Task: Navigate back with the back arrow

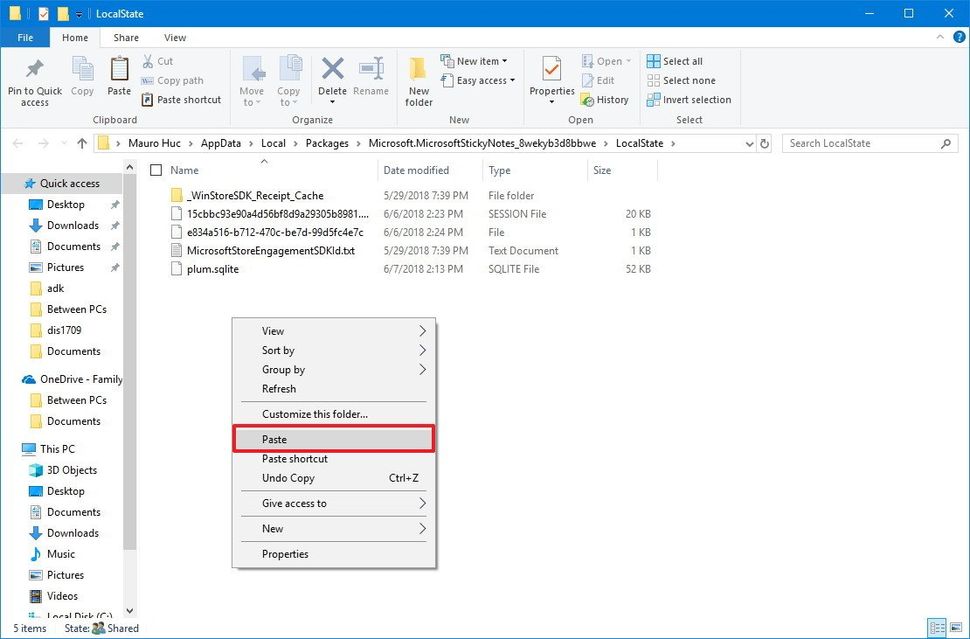Action: point(17,143)
